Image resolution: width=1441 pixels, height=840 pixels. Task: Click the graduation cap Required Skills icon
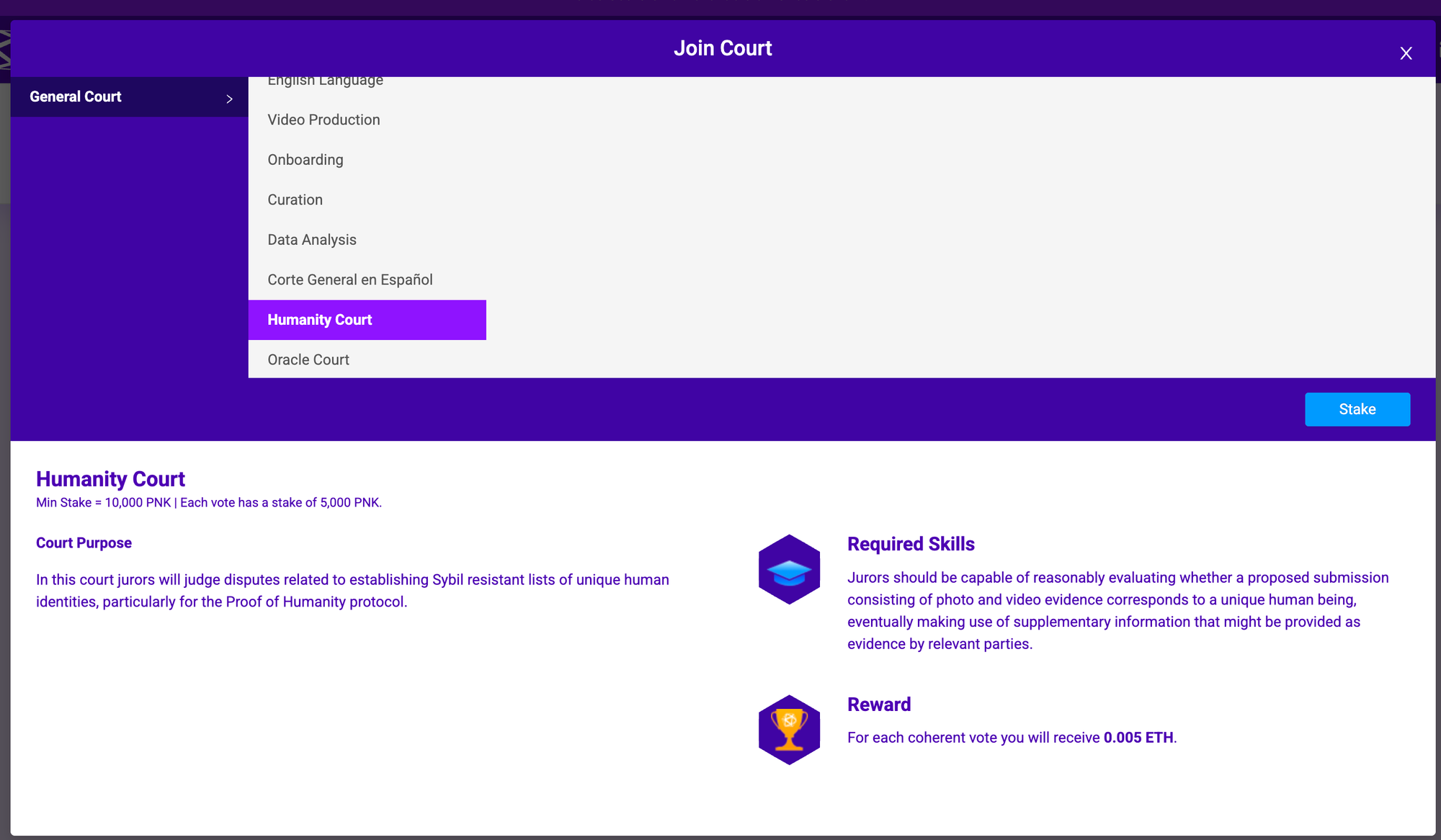(789, 569)
